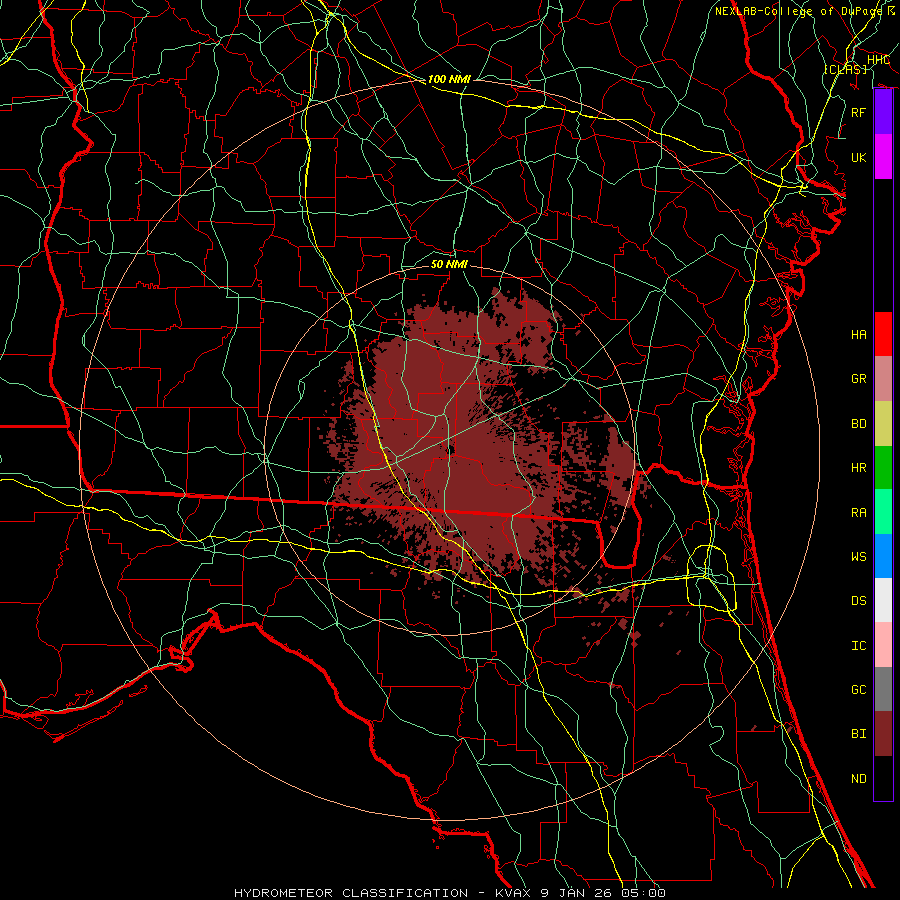Click the '50 NMI' range ring label
Viewport: 900px width, 900px height.
click(449, 264)
